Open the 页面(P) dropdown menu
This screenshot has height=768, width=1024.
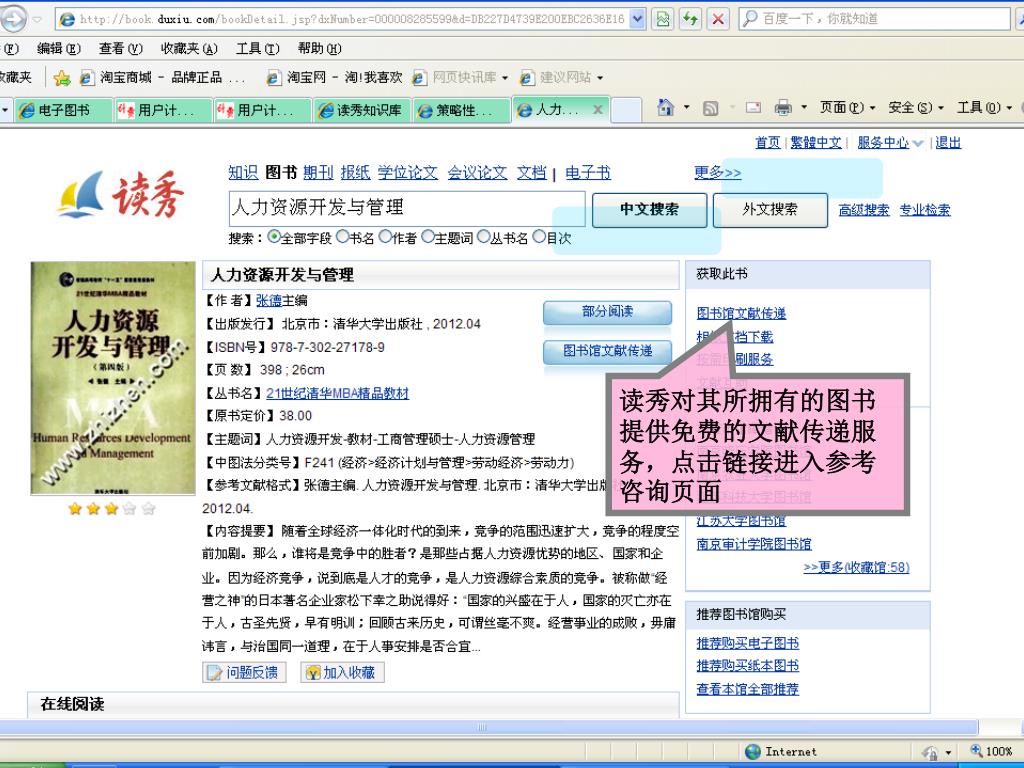point(847,107)
